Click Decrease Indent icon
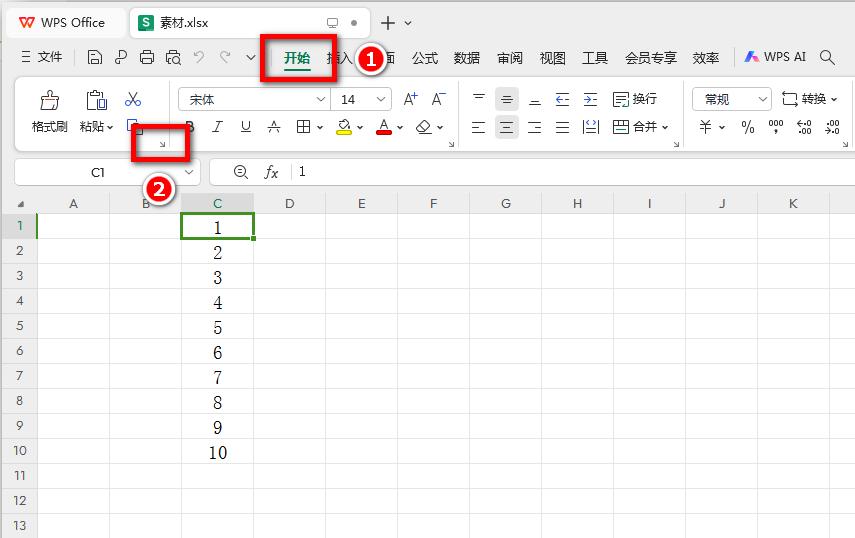This screenshot has width=855, height=538. [562, 99]
